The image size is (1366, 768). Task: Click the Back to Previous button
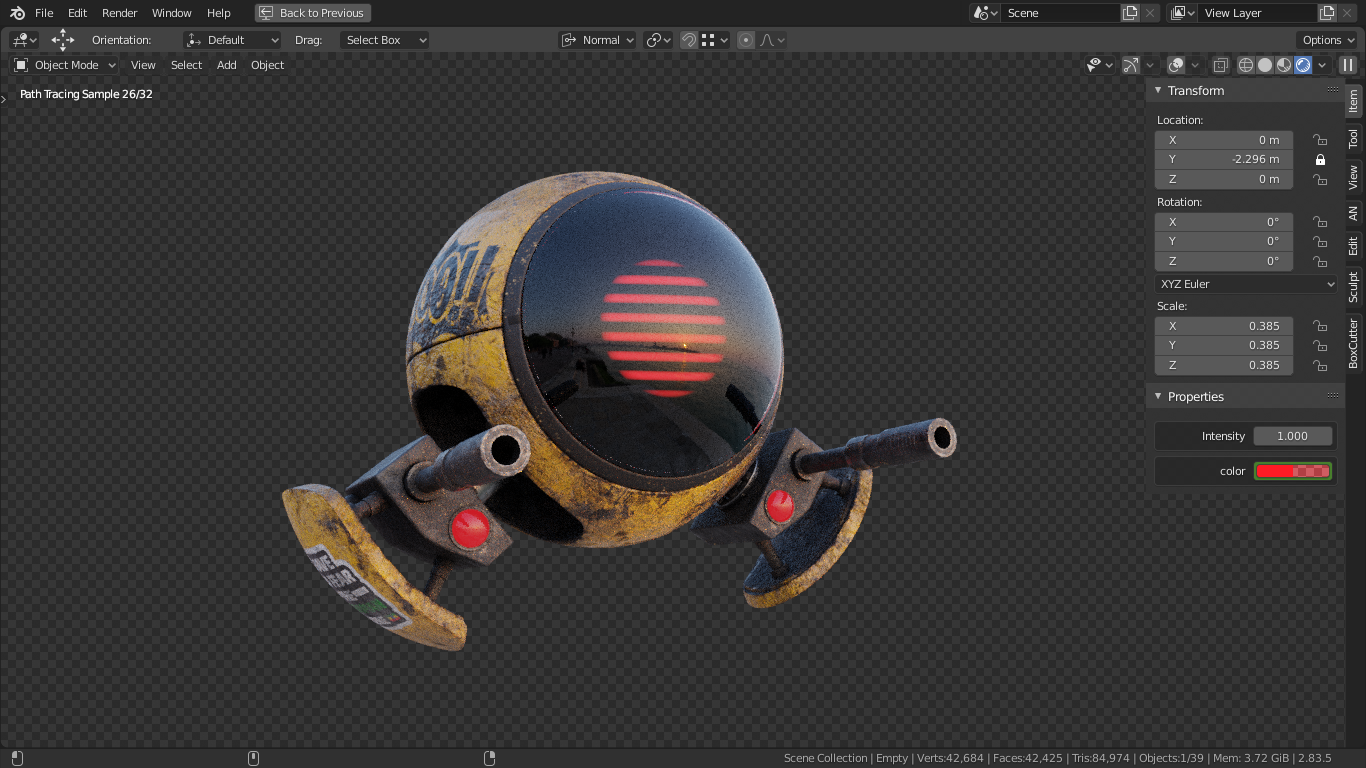312,13
